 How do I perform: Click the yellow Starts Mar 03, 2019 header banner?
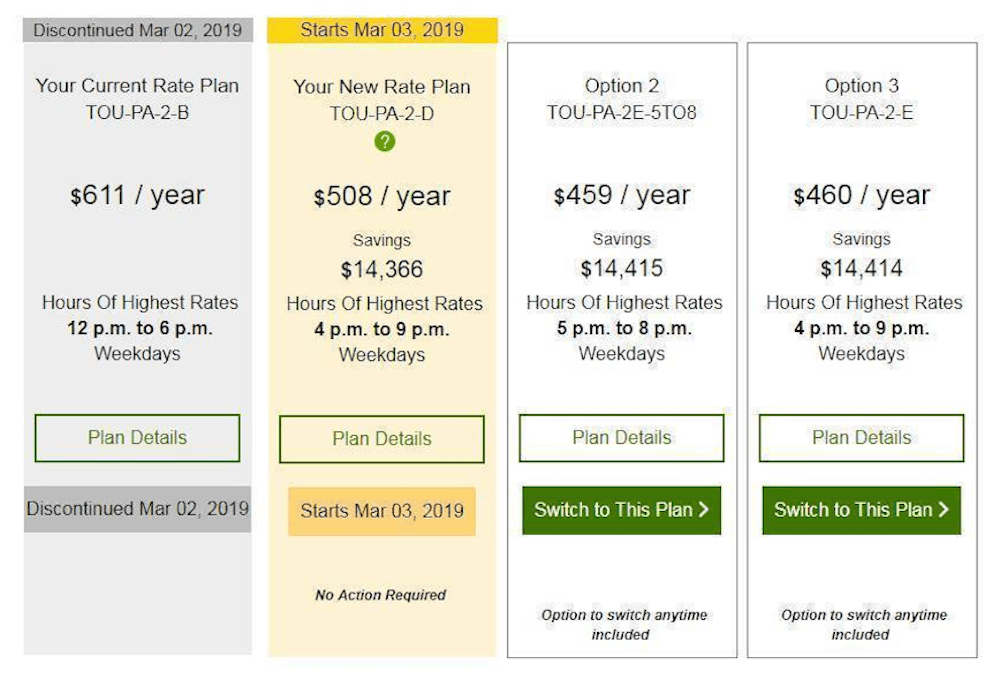382,30
